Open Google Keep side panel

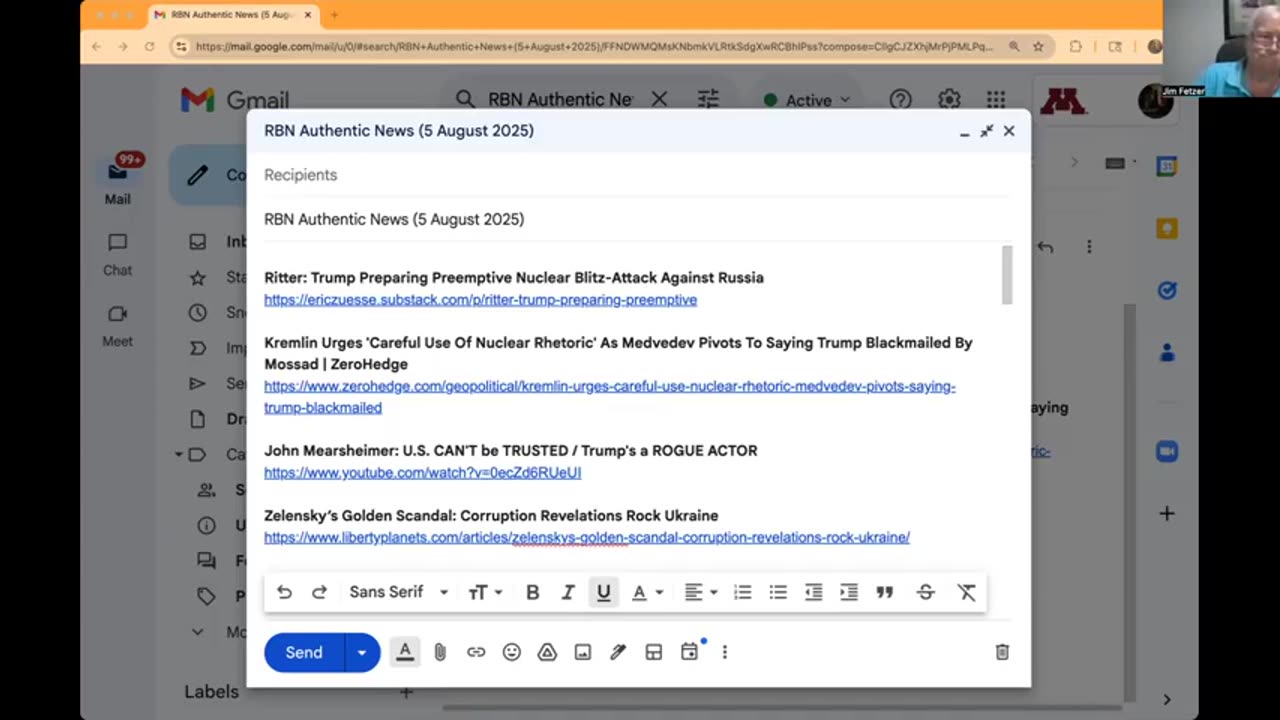pos(1166,229)
